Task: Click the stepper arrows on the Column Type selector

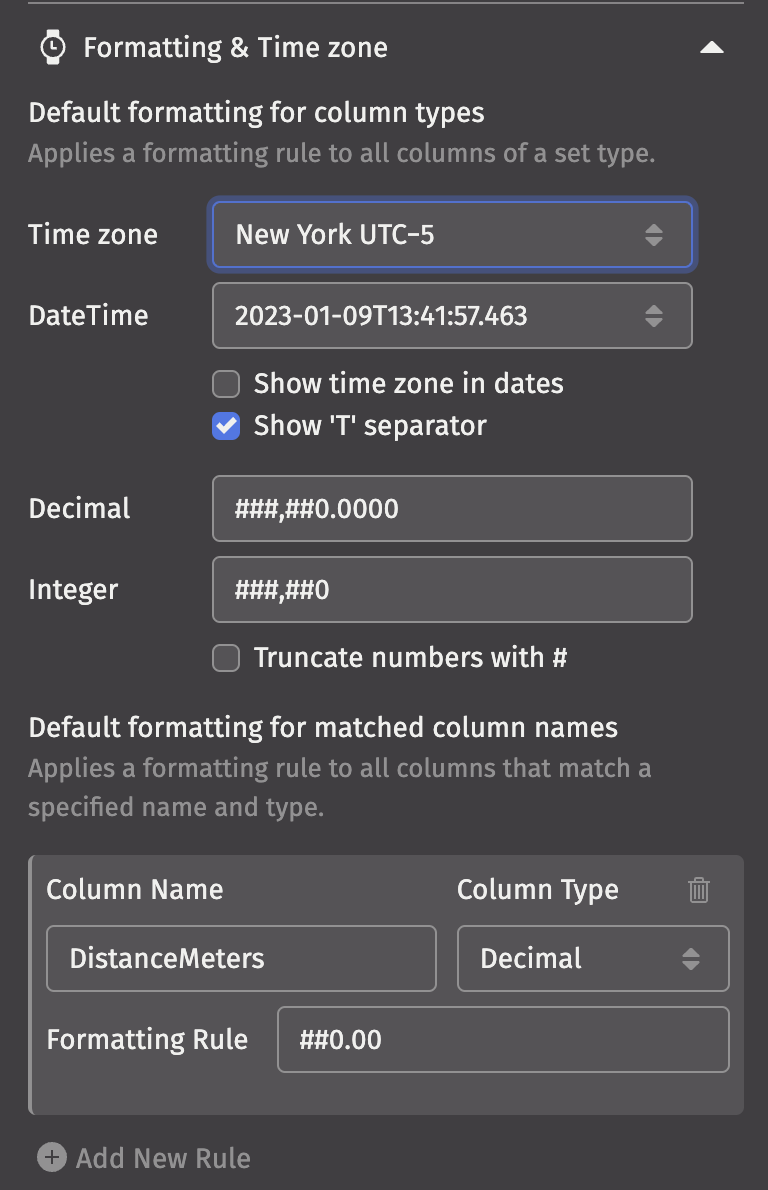Action: tap(695, 958)
